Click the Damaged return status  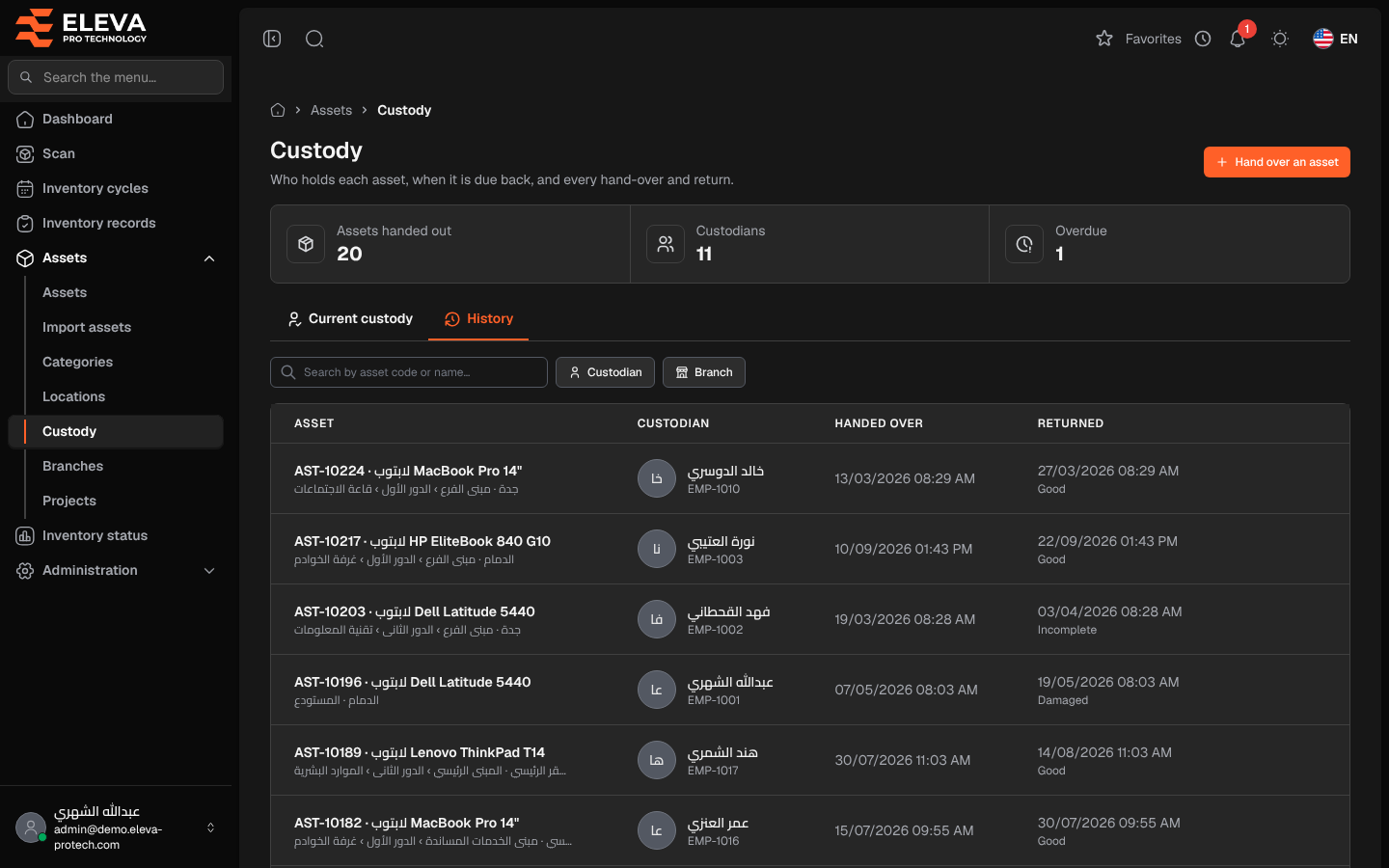(x=1063, y=700)
